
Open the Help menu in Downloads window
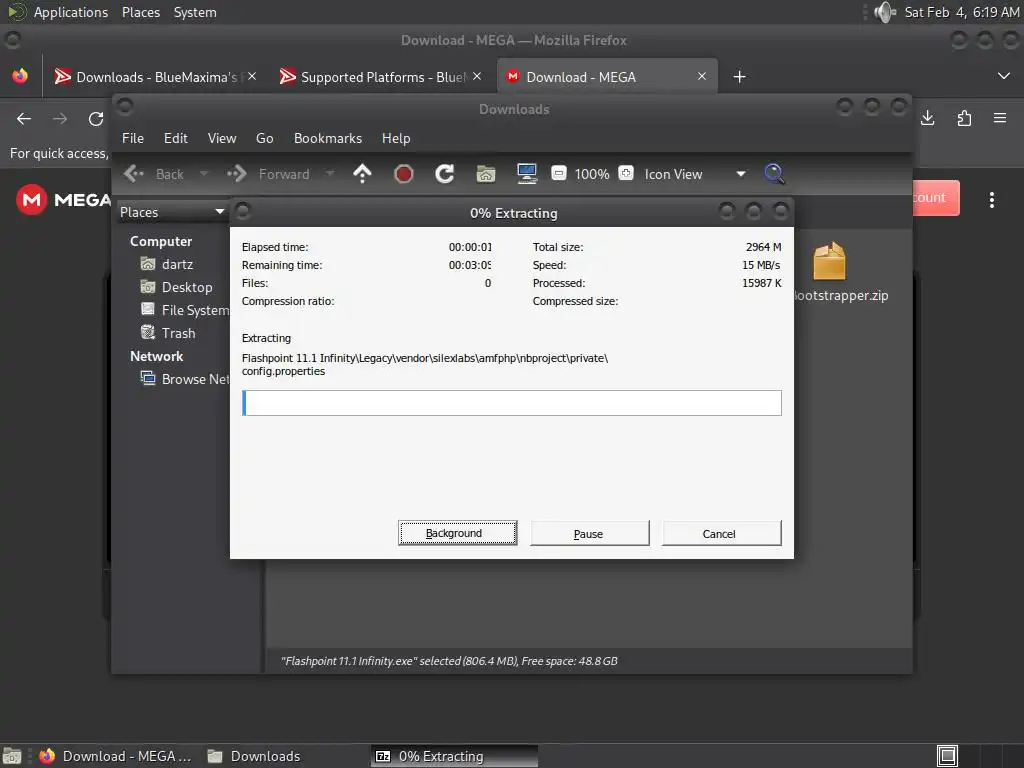[x=396, y=138]
